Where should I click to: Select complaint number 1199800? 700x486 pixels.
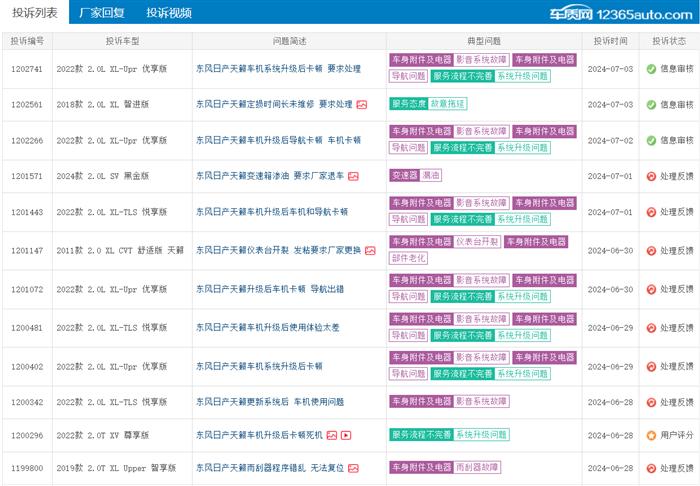pos(27,468)
